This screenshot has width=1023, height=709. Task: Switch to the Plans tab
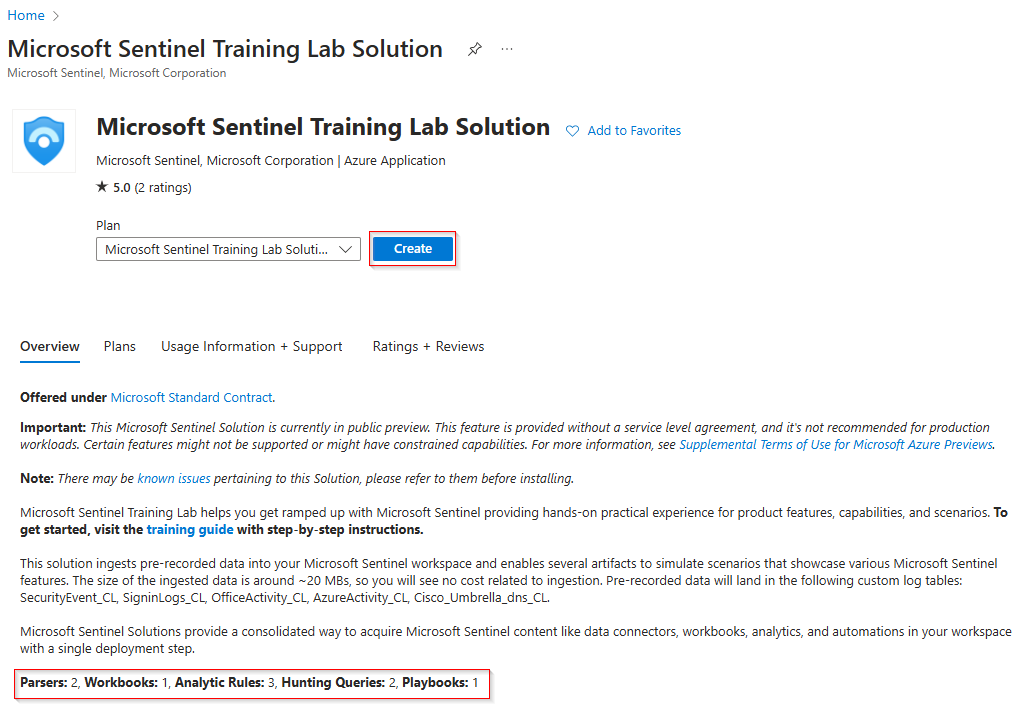coord(120,346)
